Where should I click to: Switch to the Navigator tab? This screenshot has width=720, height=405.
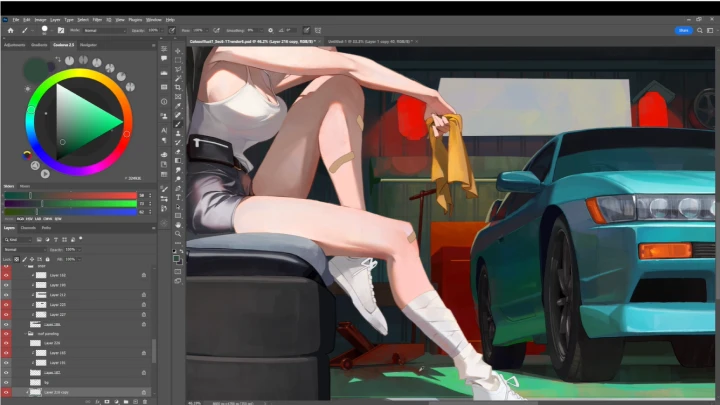pyautogui.click(x=88, y=45)
